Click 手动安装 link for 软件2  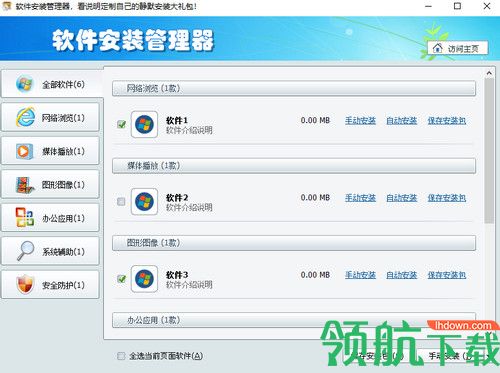coord(360,198)
